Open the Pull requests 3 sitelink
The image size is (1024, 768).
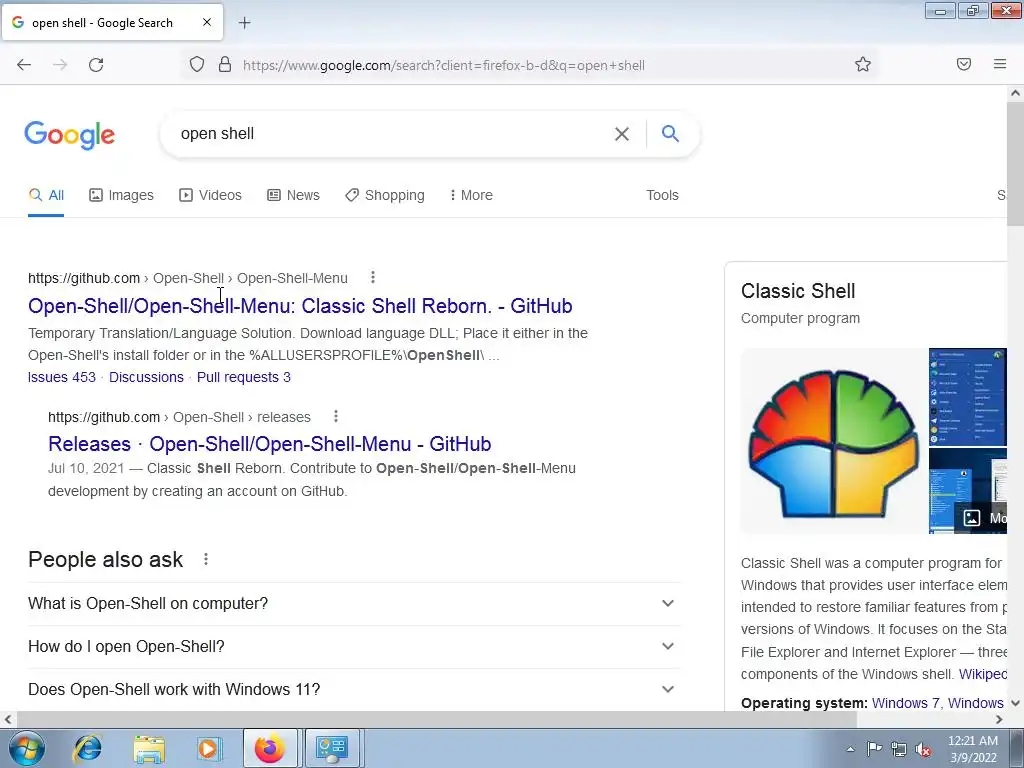244,377
